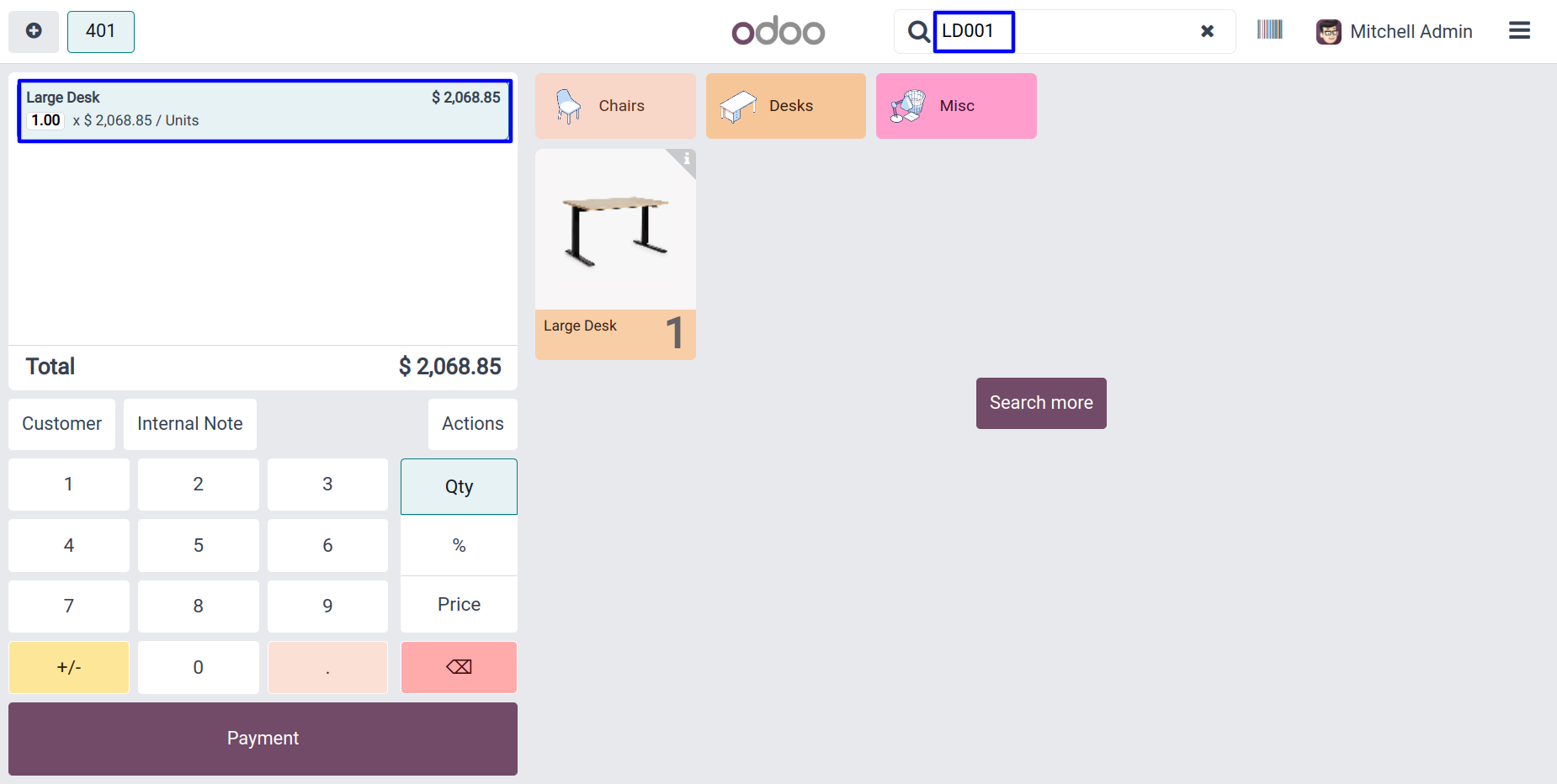Viewport: 1557px width, 784px height.
Task: Click the barcode scanner icon
Action: [1269, 30]
